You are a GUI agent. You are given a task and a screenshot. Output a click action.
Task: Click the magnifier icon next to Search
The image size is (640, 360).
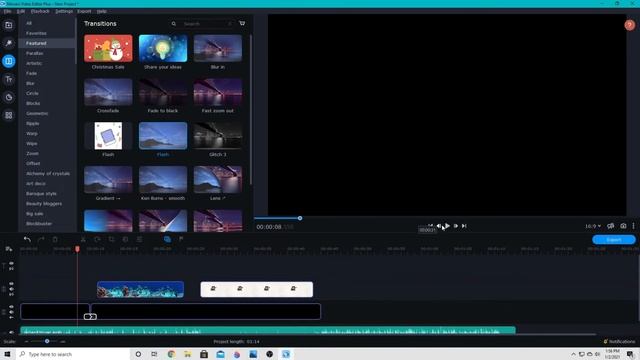pos(173,24)
